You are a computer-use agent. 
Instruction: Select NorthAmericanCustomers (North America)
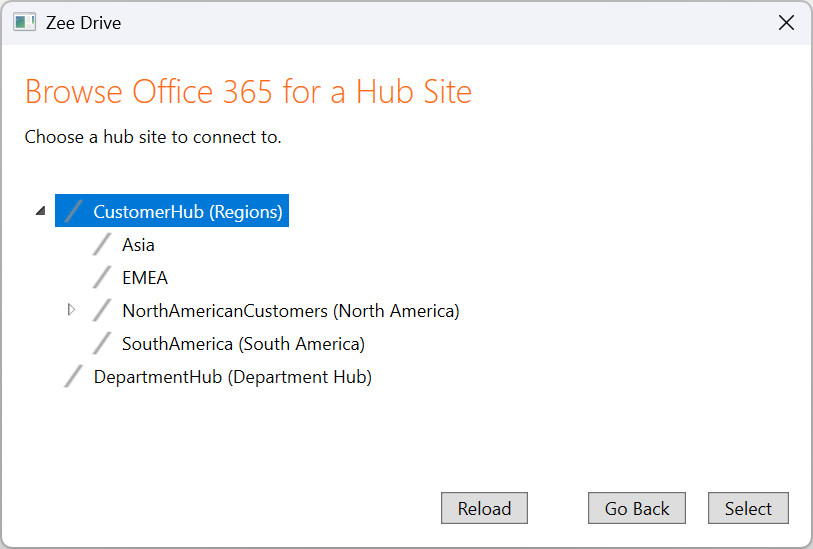(x=290, y=311)
